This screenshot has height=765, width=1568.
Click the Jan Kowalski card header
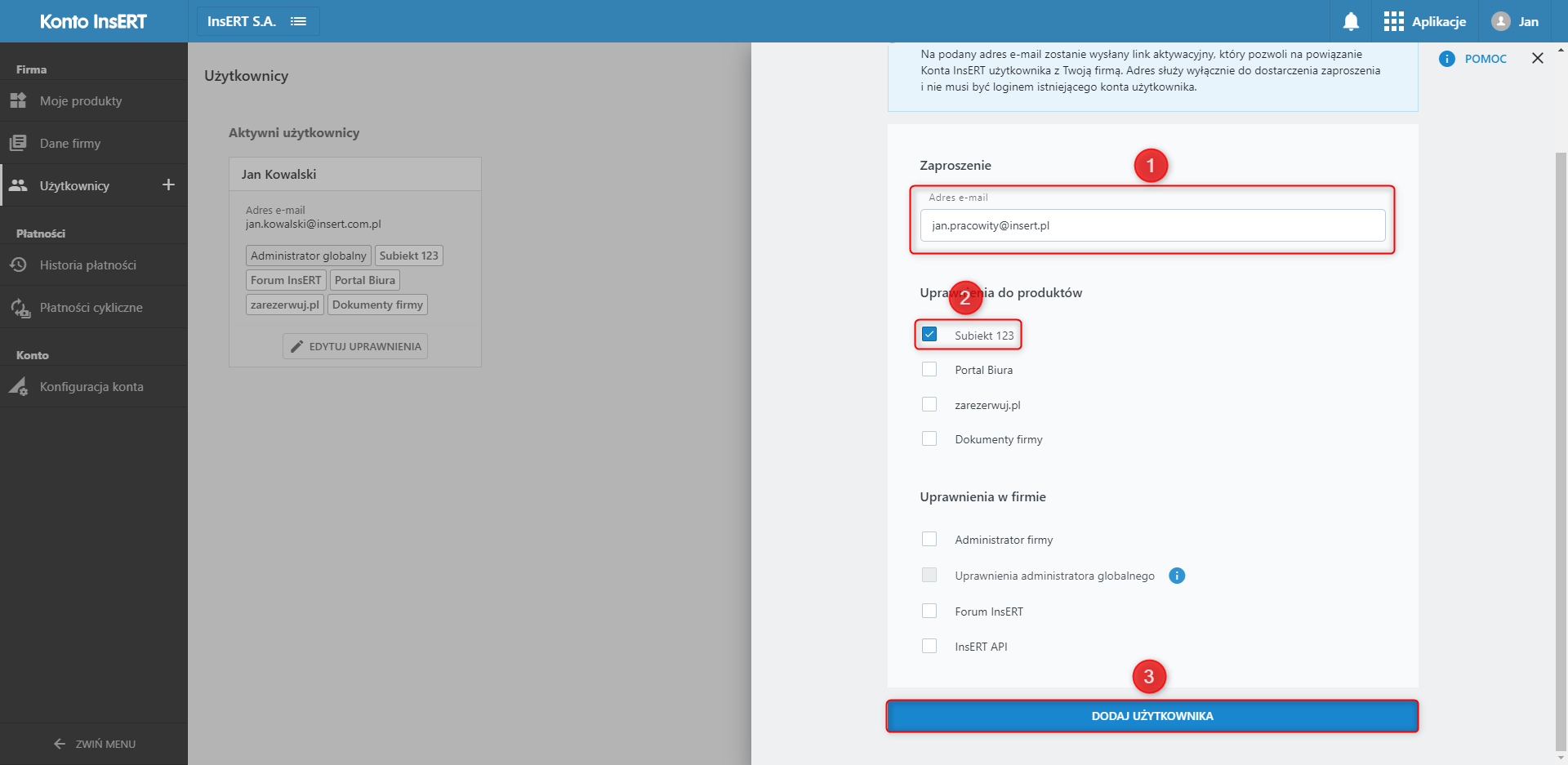tap(355, 174)
